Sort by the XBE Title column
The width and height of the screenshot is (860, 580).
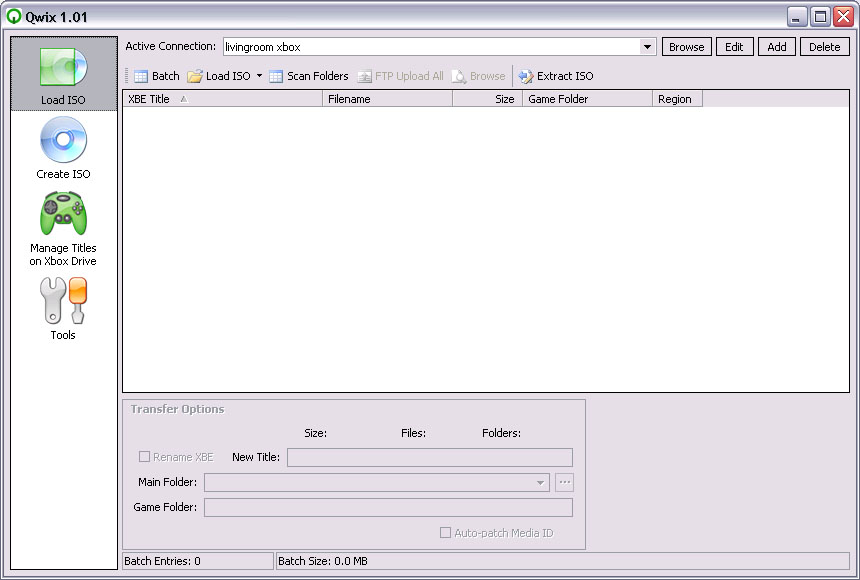pyautogui.click(x=222, y=99)
